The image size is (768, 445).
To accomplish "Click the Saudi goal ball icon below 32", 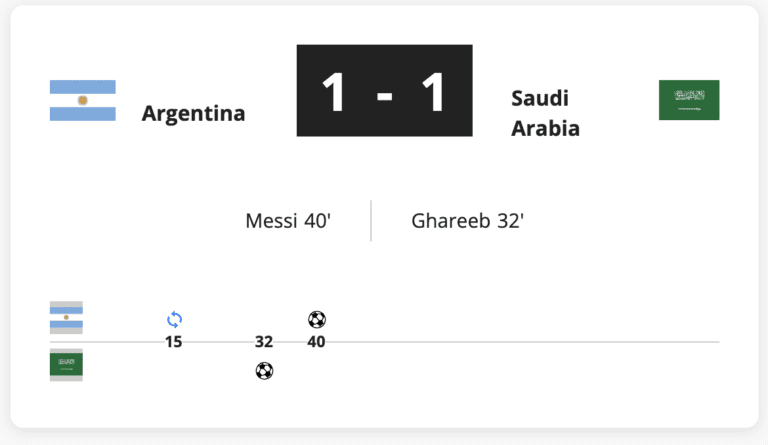I will point(264,371).
